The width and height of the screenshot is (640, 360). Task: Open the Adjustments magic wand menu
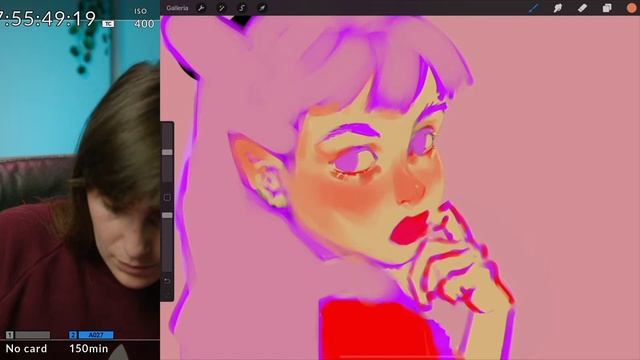(222, 8)
